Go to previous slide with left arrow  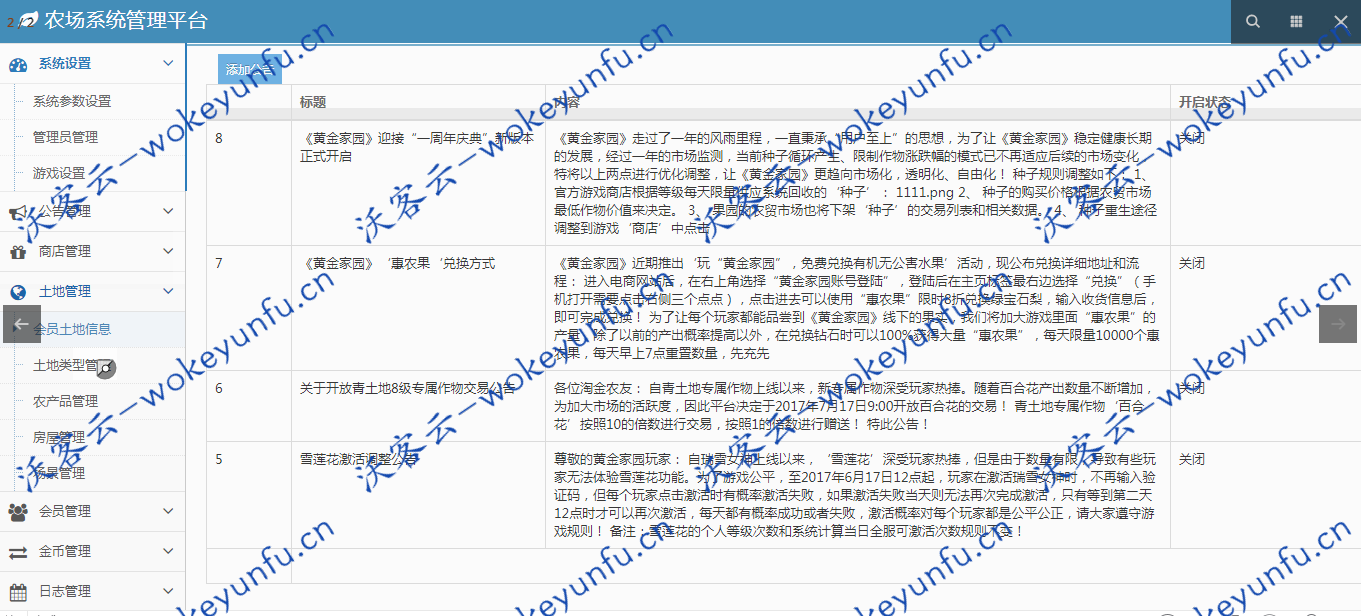pos(22,324)
